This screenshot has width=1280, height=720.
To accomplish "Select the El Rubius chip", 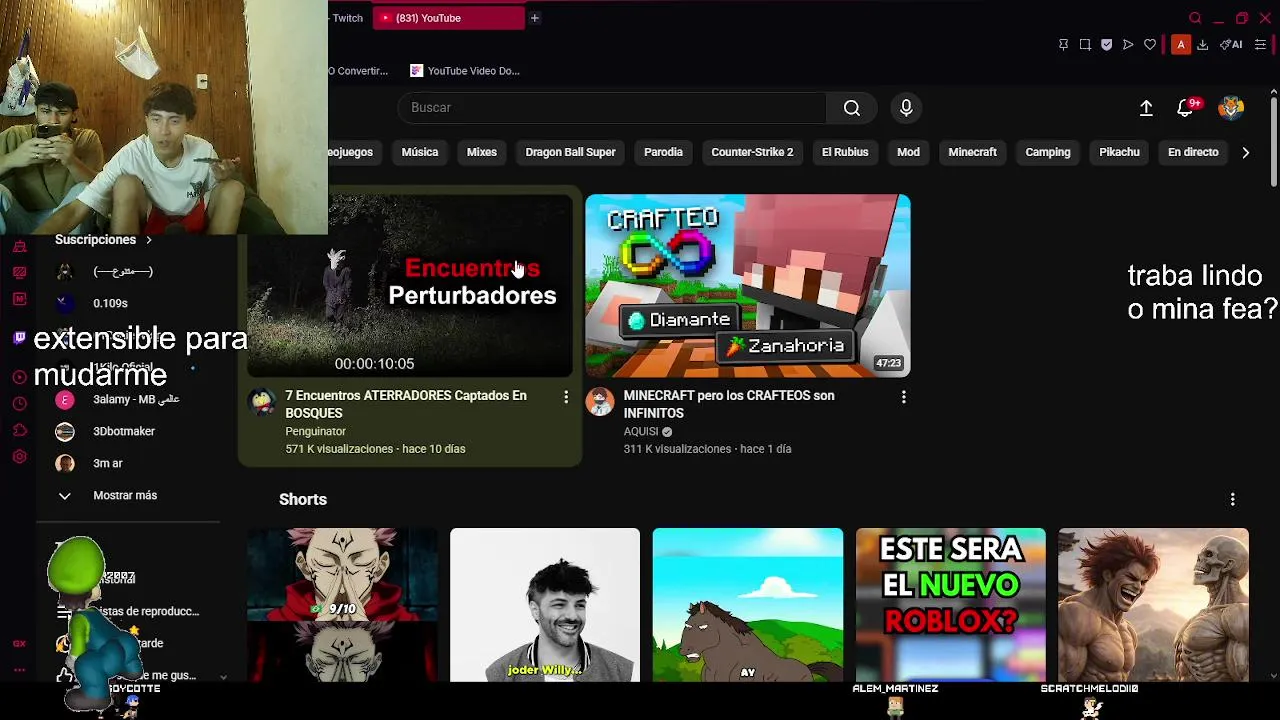I will (x=845, y=152).
